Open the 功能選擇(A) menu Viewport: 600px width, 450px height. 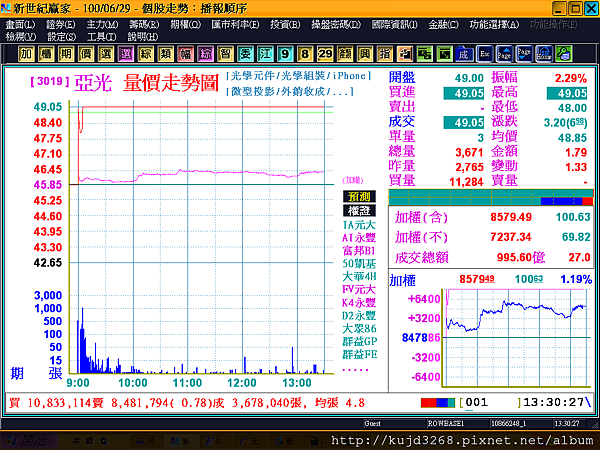(494, 25)
